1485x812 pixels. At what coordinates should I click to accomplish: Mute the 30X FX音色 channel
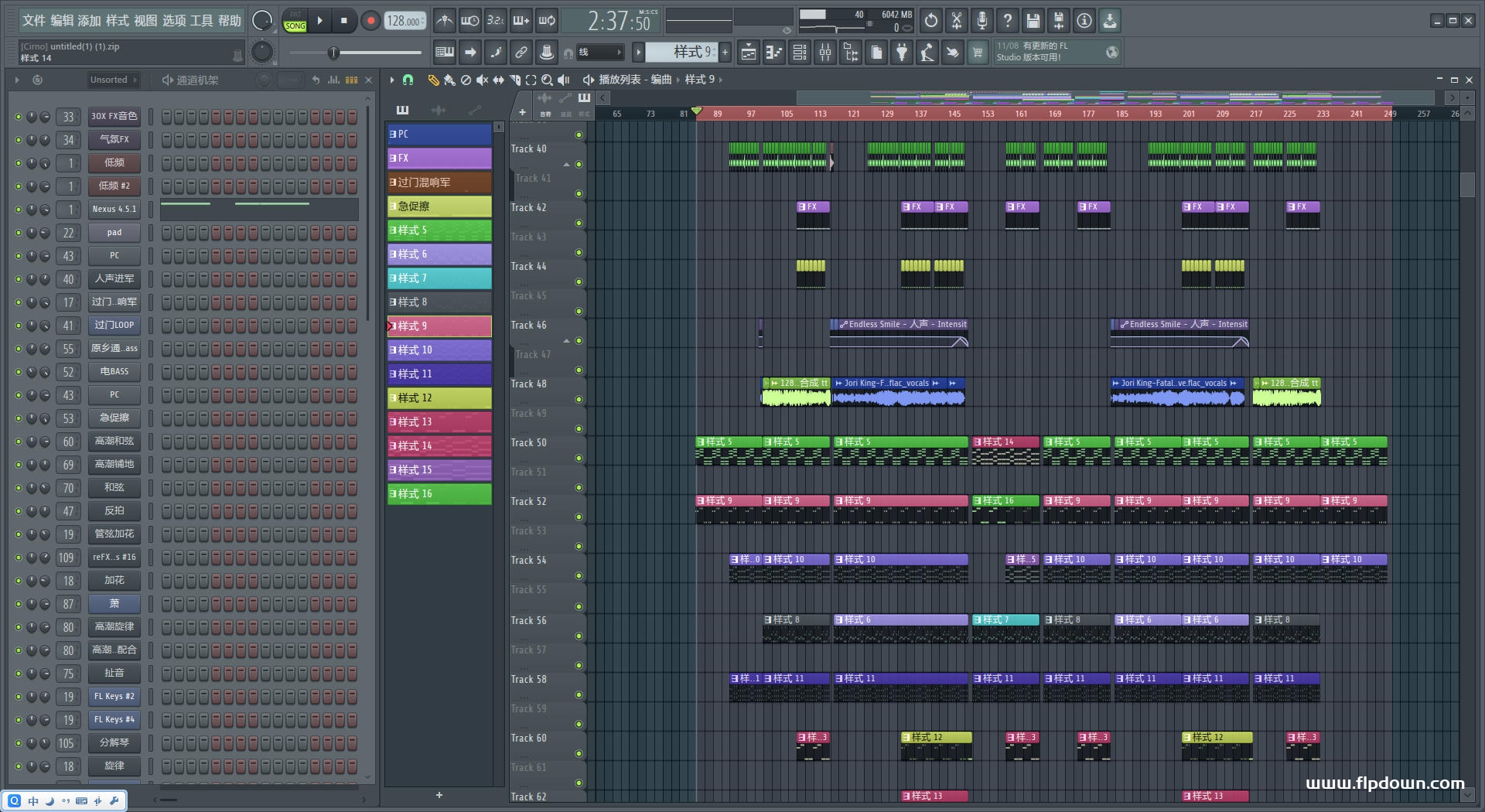click(19, 117)
